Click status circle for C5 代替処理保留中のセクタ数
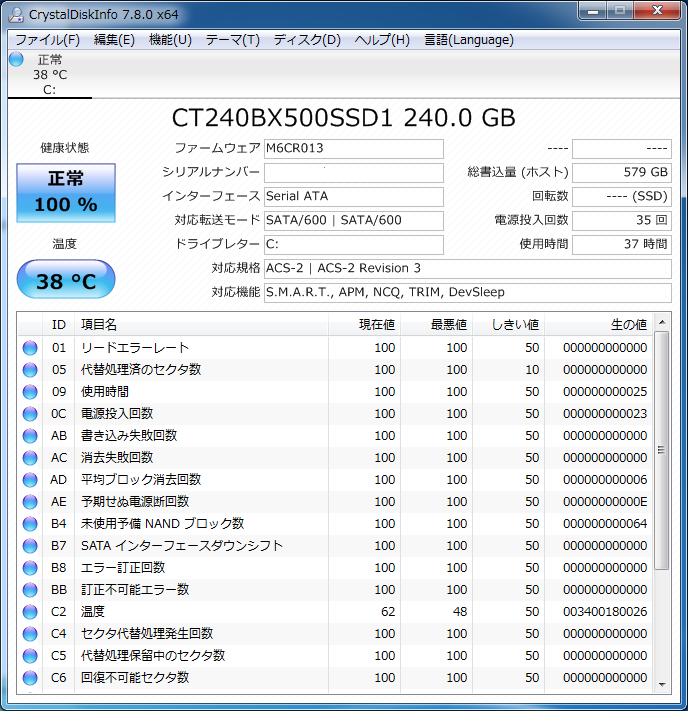Screen dimensions: 688x711 30,656
